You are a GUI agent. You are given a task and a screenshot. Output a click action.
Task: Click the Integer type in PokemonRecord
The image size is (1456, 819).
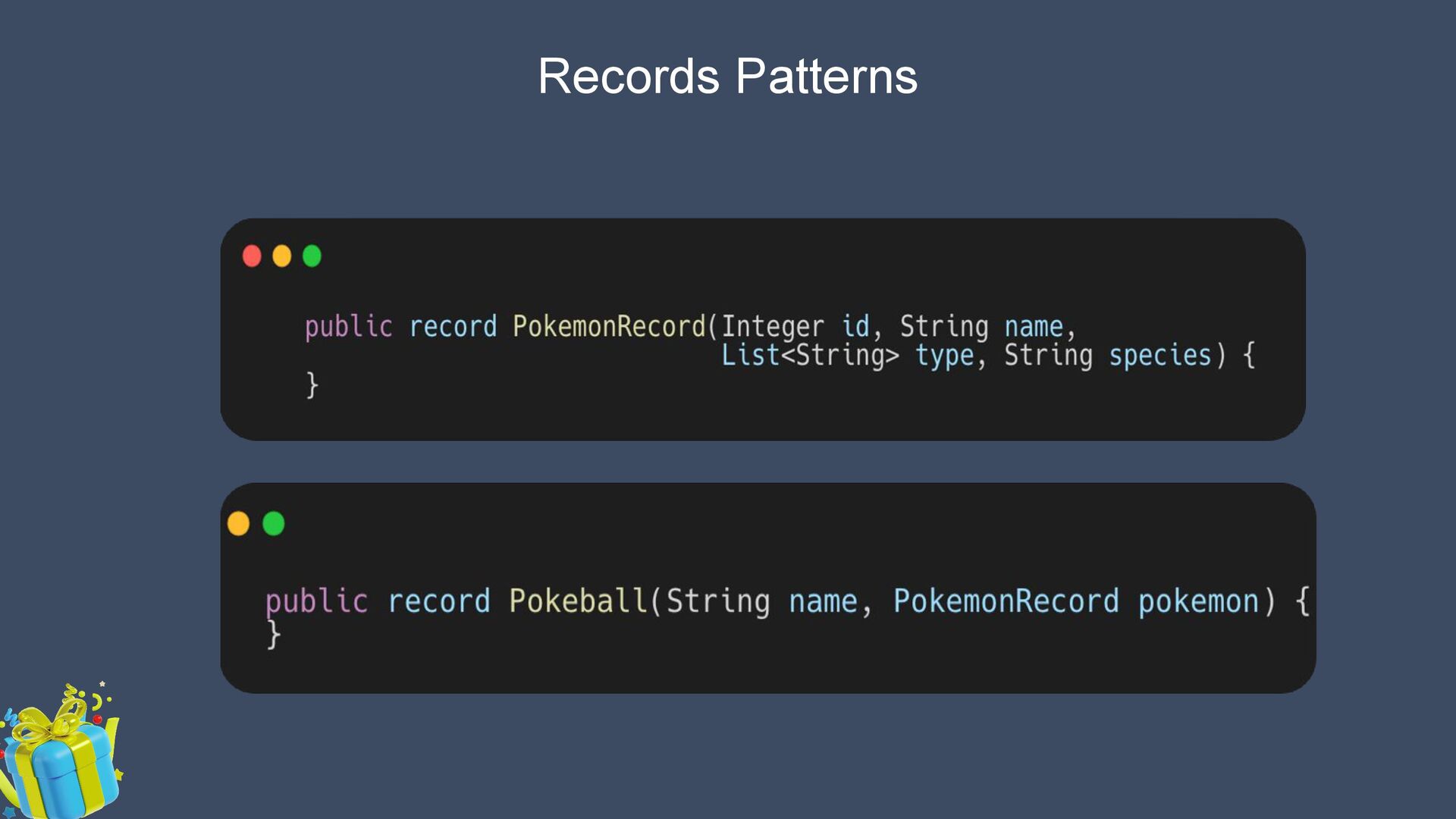772,327
